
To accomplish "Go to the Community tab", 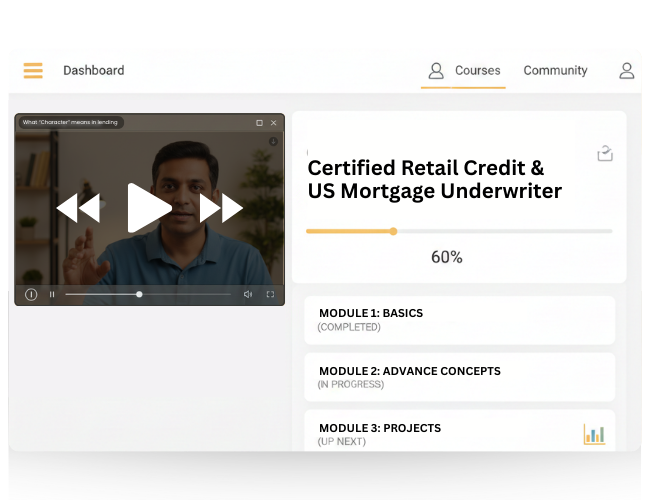I will coord(555,71).
